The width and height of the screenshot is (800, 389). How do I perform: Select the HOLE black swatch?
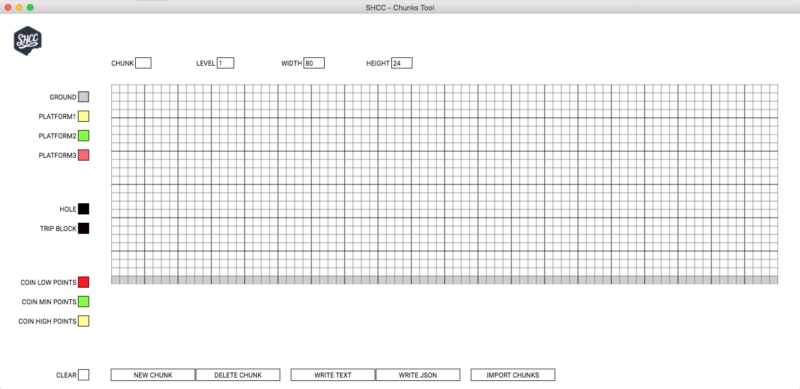click(84, 209)
